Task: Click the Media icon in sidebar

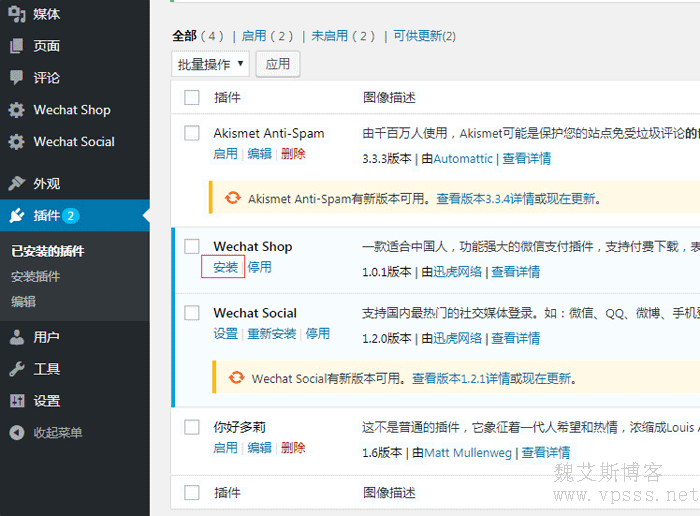Action: (16, 14)
